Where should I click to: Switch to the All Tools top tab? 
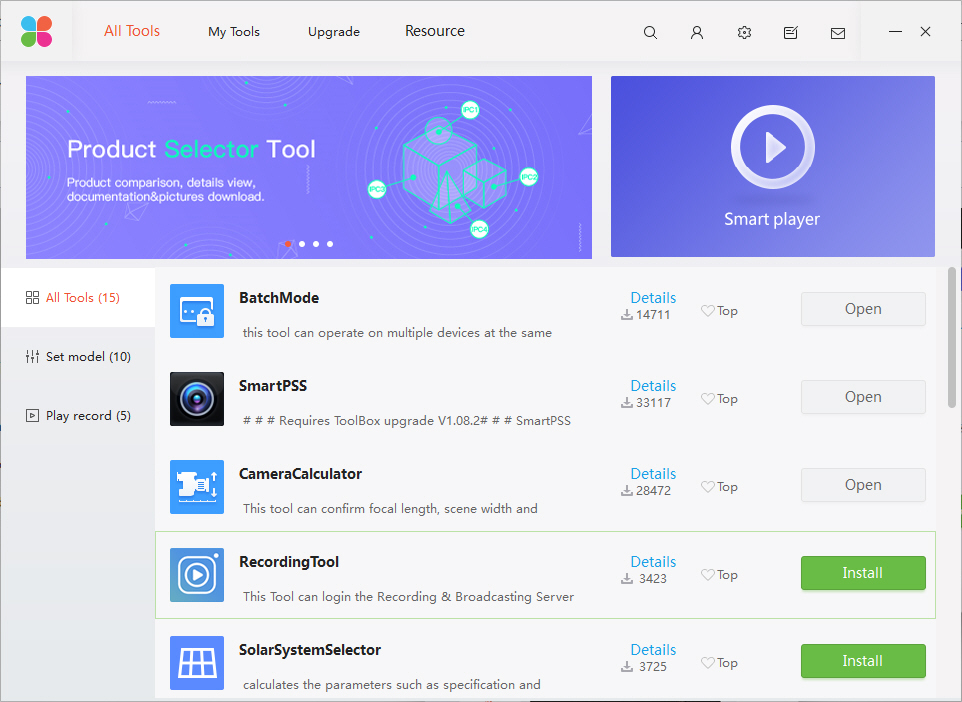[132, 31]
